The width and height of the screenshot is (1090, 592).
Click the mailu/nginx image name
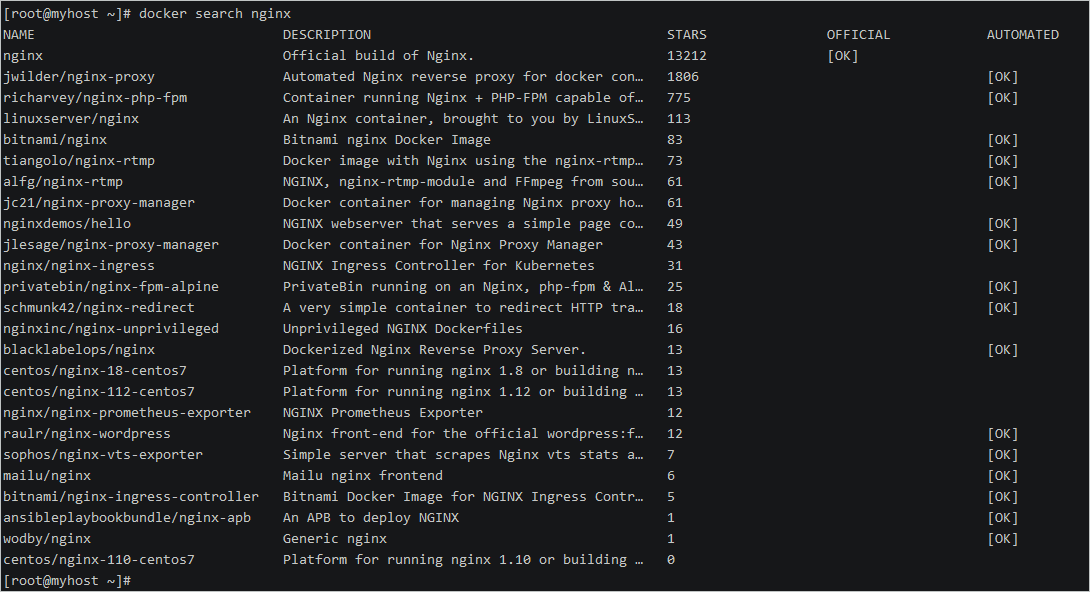[x=47, y=476]
